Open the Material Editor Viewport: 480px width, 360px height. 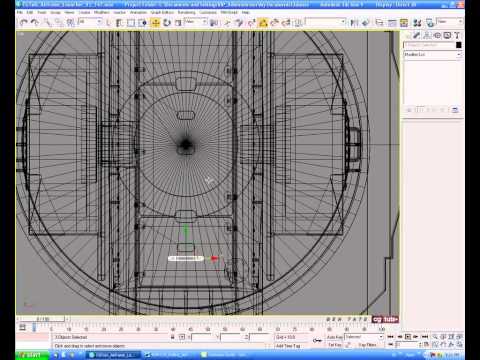[x=417, y=23]
